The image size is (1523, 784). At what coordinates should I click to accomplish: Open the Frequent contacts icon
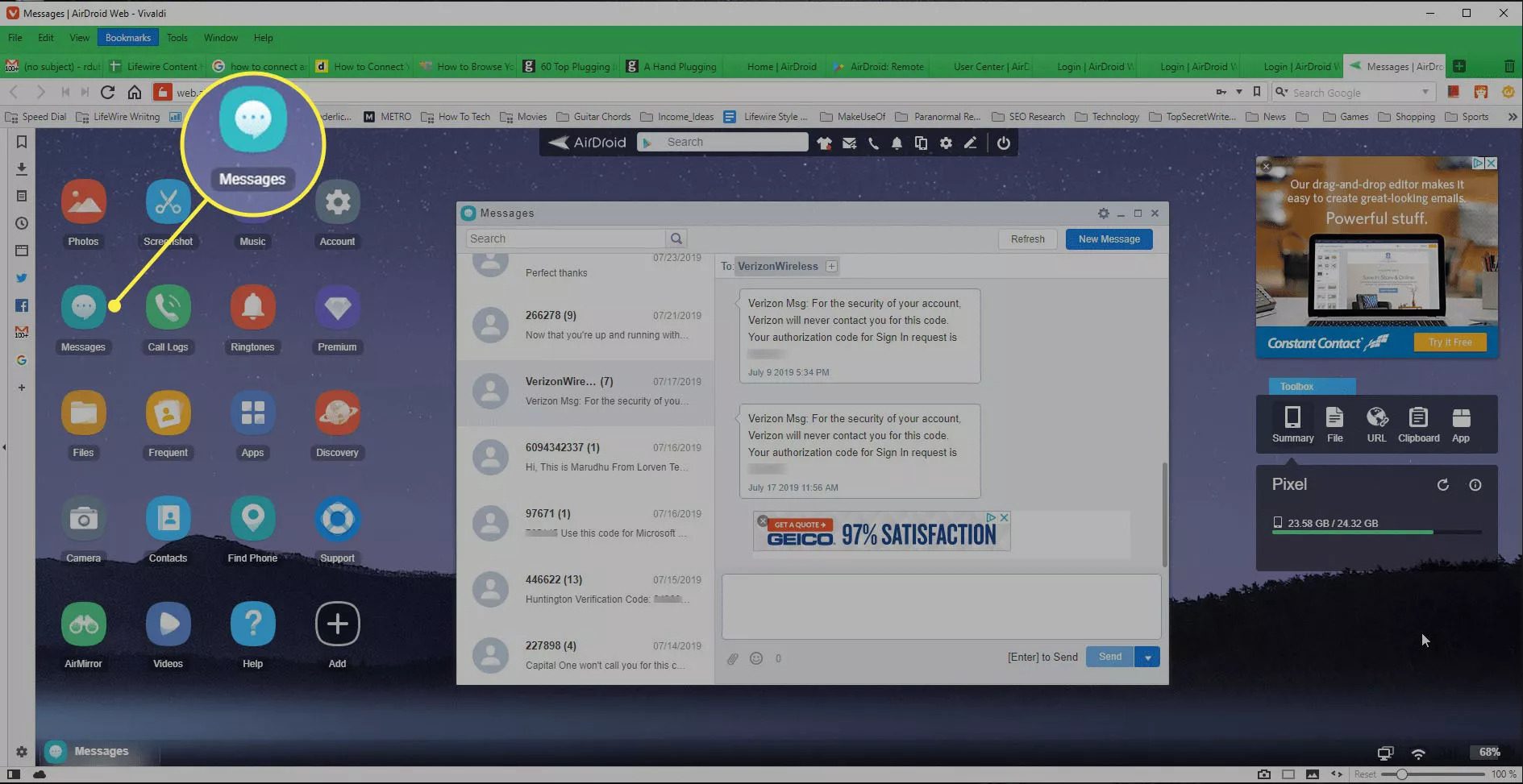point(168,413)
